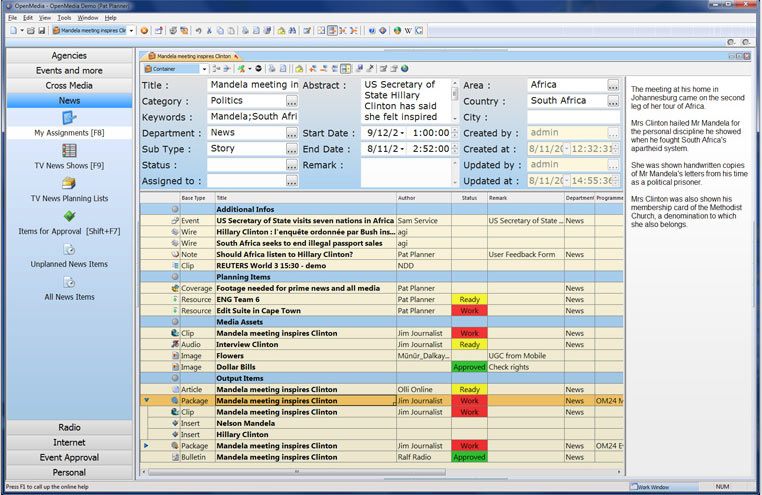Click the City input field
This screenshot has height=495, width=762.
tap(566, 117)
